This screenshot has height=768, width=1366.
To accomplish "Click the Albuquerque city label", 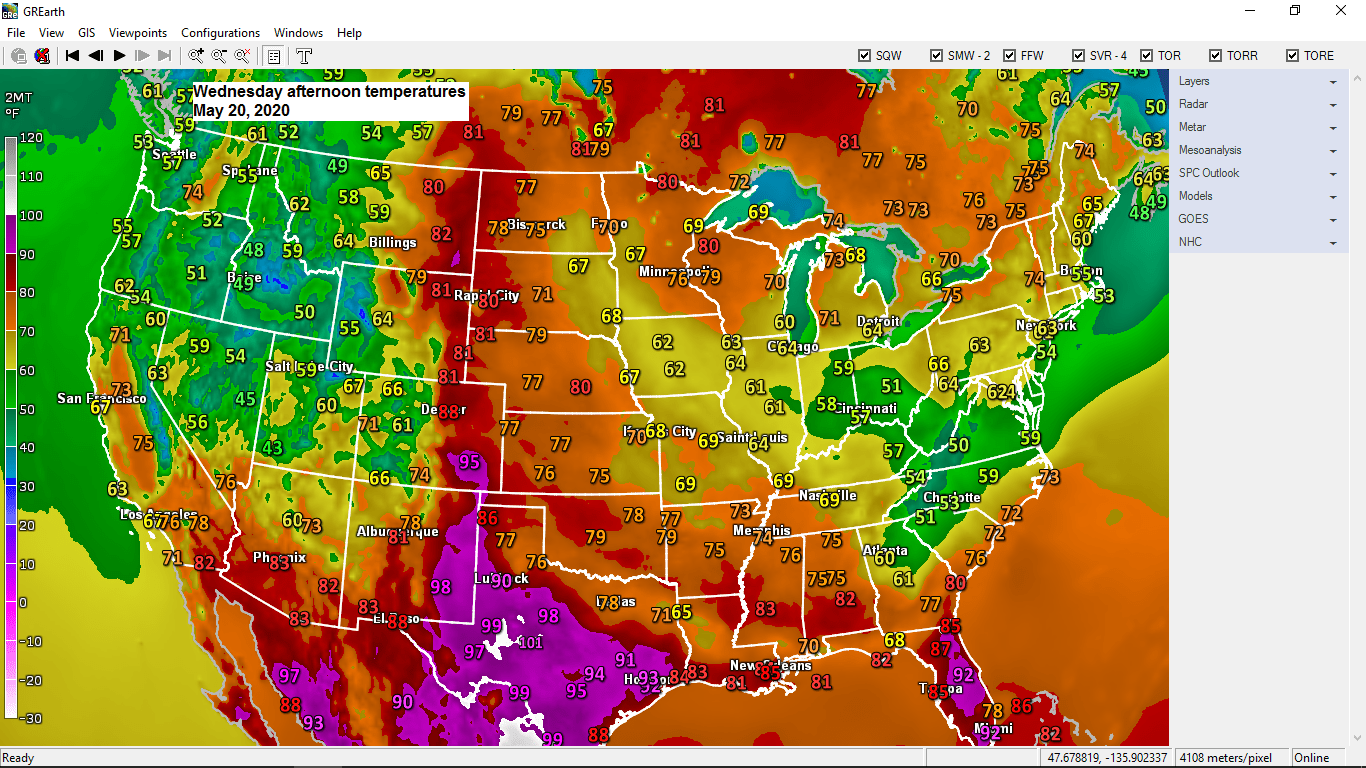I will click(x=398, y=531).
